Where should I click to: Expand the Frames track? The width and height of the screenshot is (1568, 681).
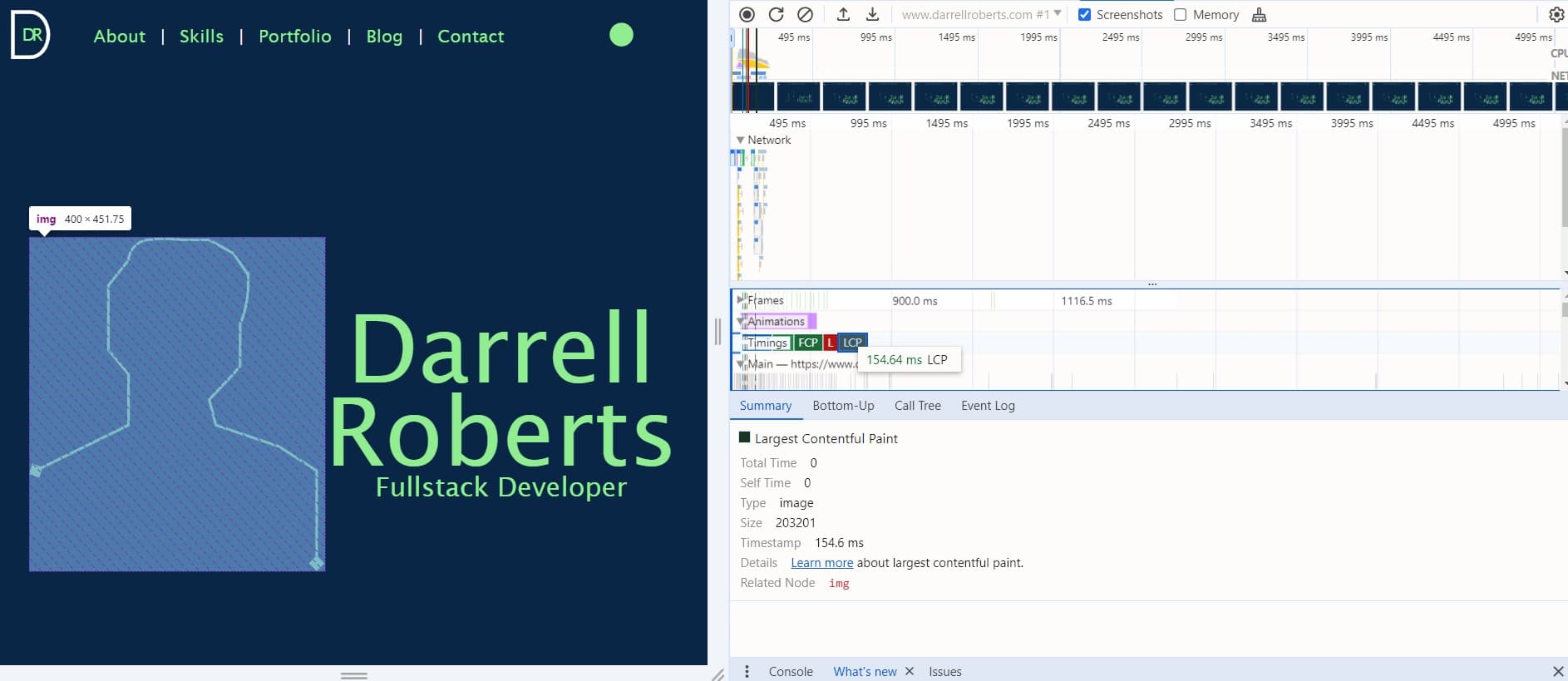[741, 300]
